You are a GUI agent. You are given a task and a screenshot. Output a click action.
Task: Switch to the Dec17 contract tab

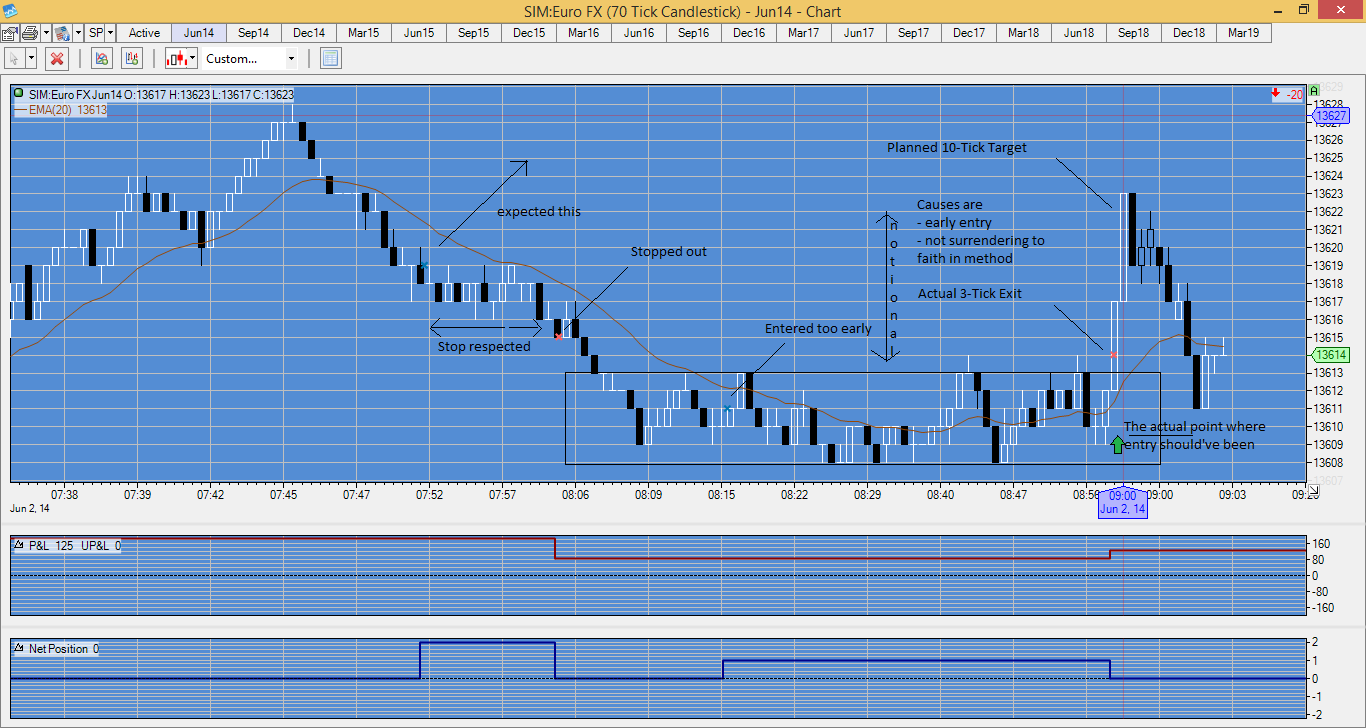pyautogui.click(x=969, y=33)
